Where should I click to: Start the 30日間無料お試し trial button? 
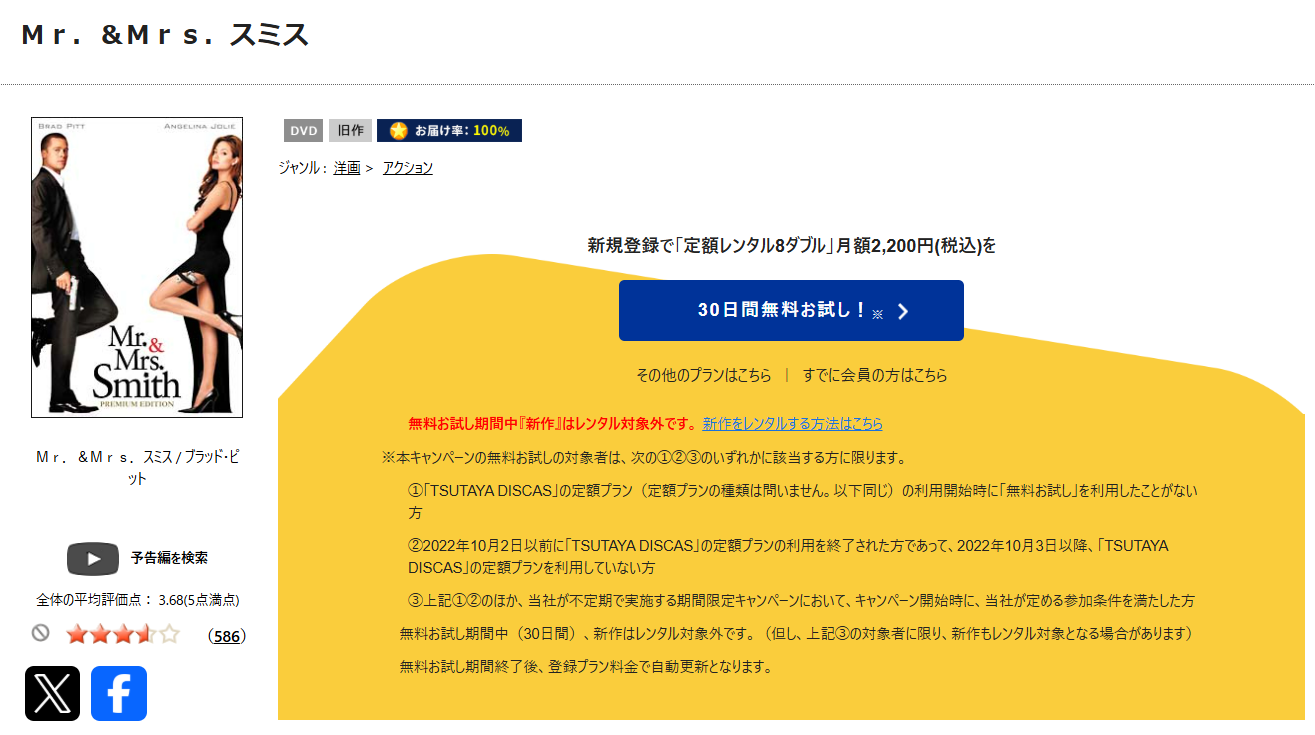791,310
